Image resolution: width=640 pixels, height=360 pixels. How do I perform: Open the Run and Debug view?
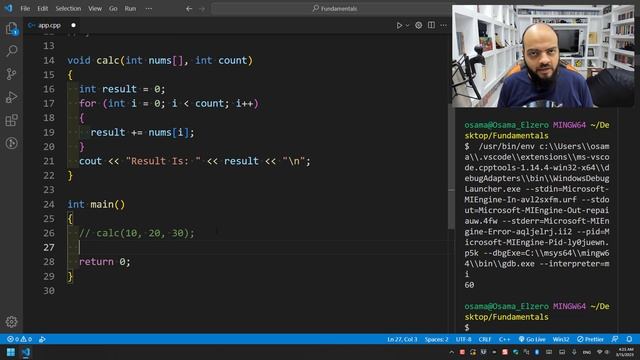[x=11, y=97]
